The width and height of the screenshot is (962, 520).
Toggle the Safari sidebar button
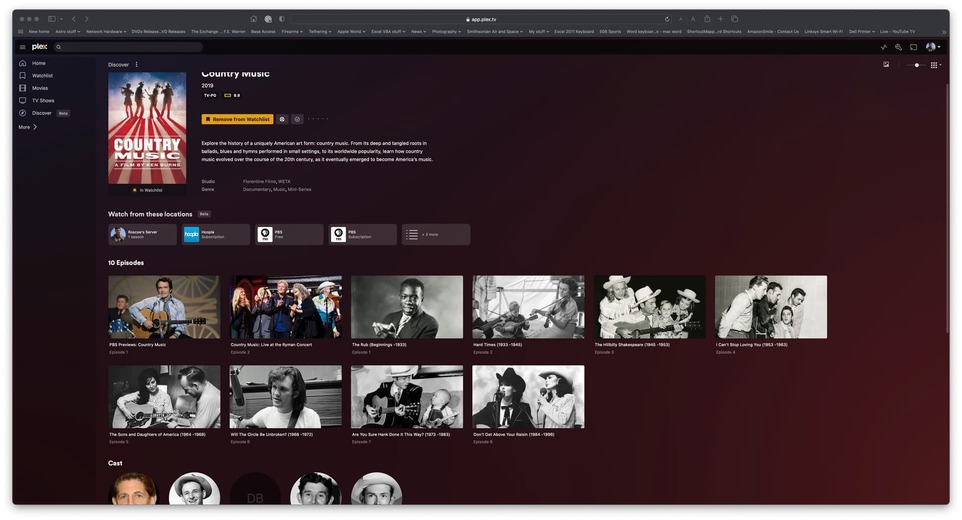coord(52,19)
